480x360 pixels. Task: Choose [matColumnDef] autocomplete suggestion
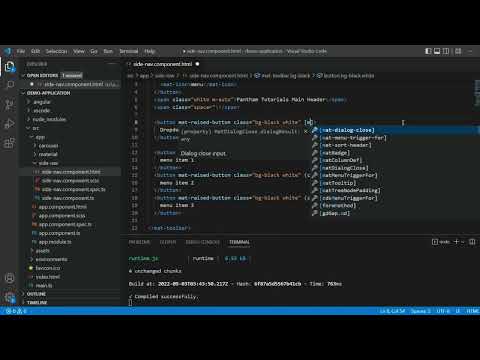point(341,160)
